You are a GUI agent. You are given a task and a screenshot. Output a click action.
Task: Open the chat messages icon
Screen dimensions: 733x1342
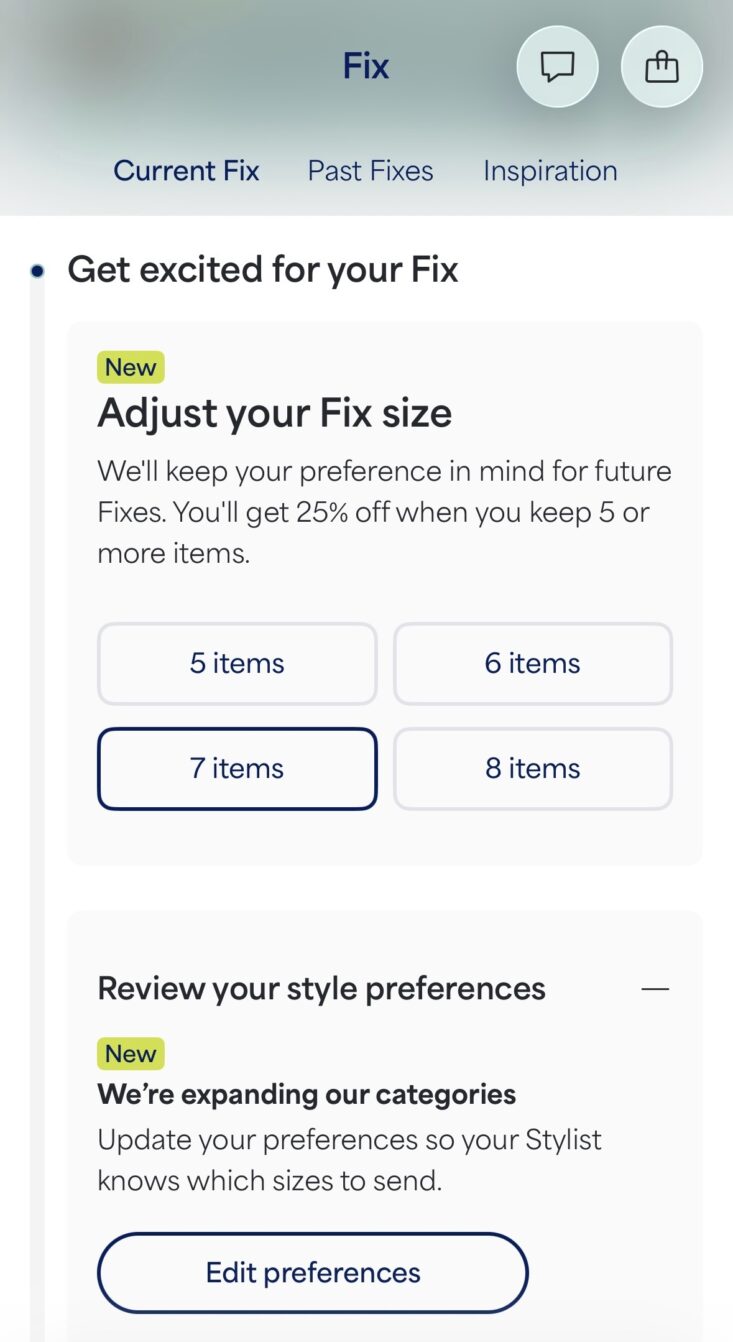click(557, 66)
